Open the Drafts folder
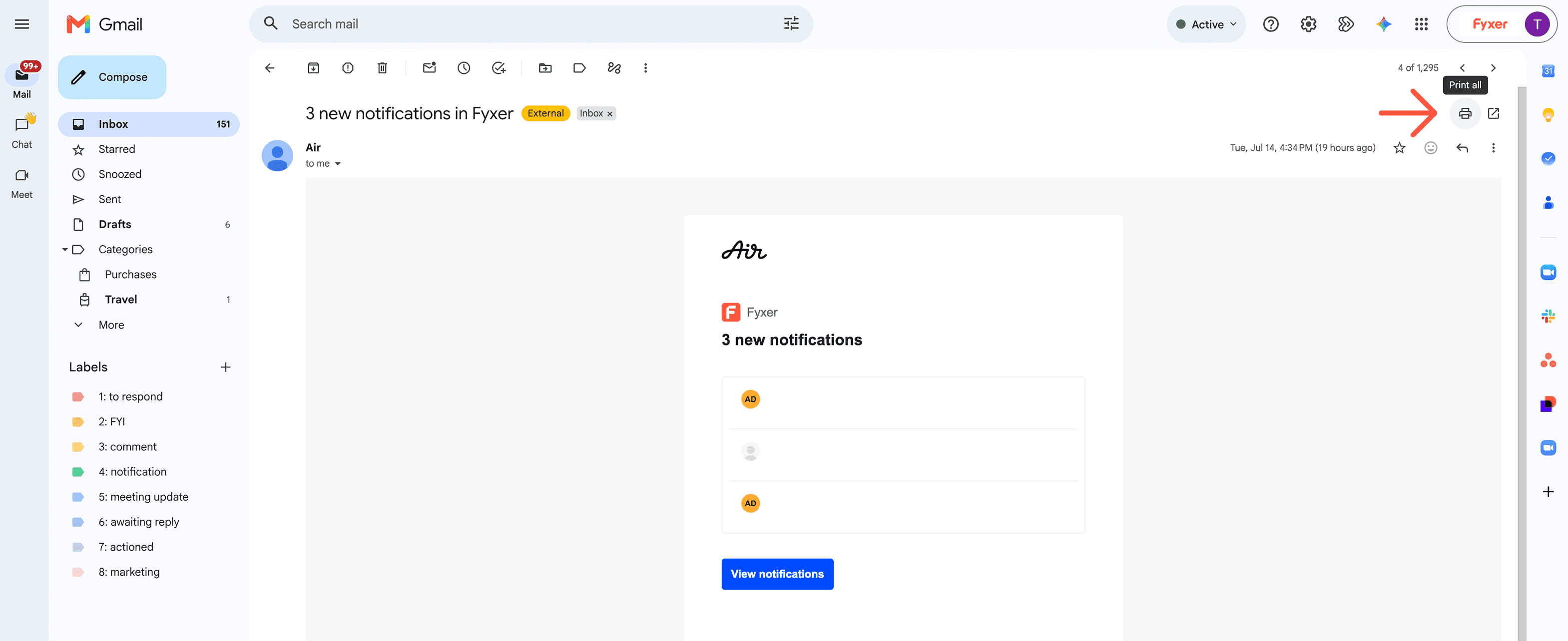 148,225
